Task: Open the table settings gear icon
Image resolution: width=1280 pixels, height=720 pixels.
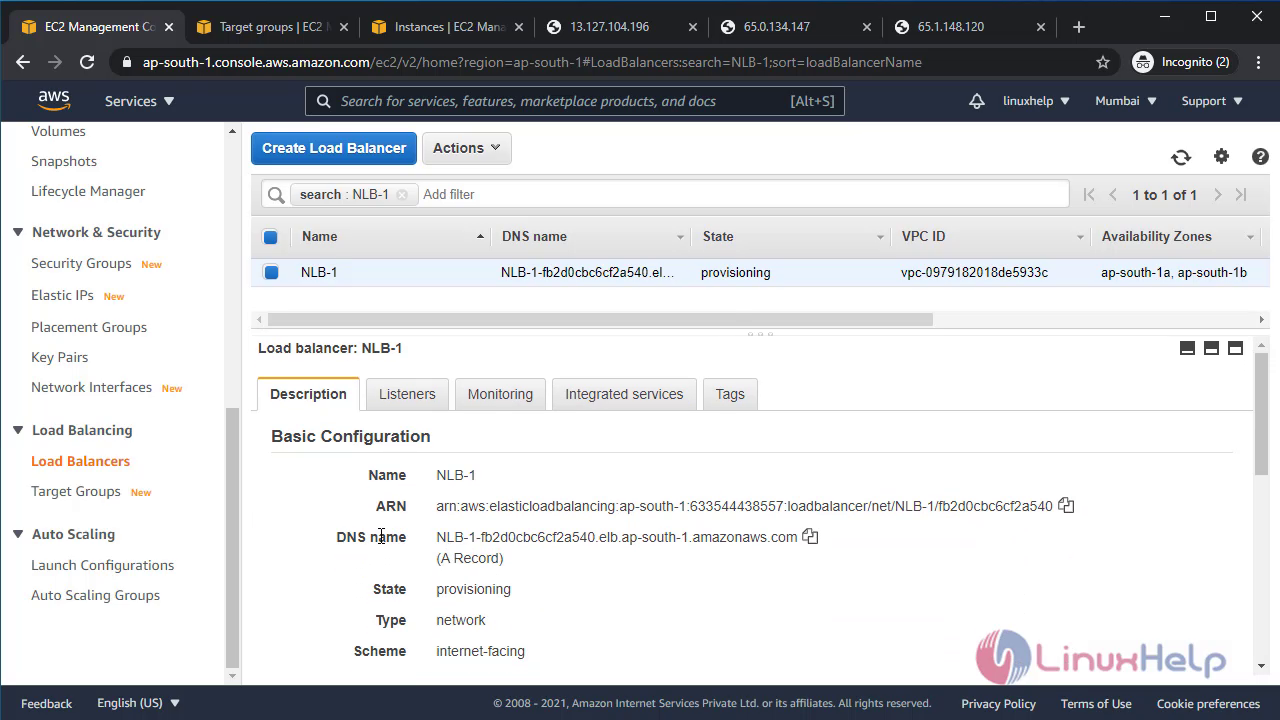Action: tap(1221, 156)
